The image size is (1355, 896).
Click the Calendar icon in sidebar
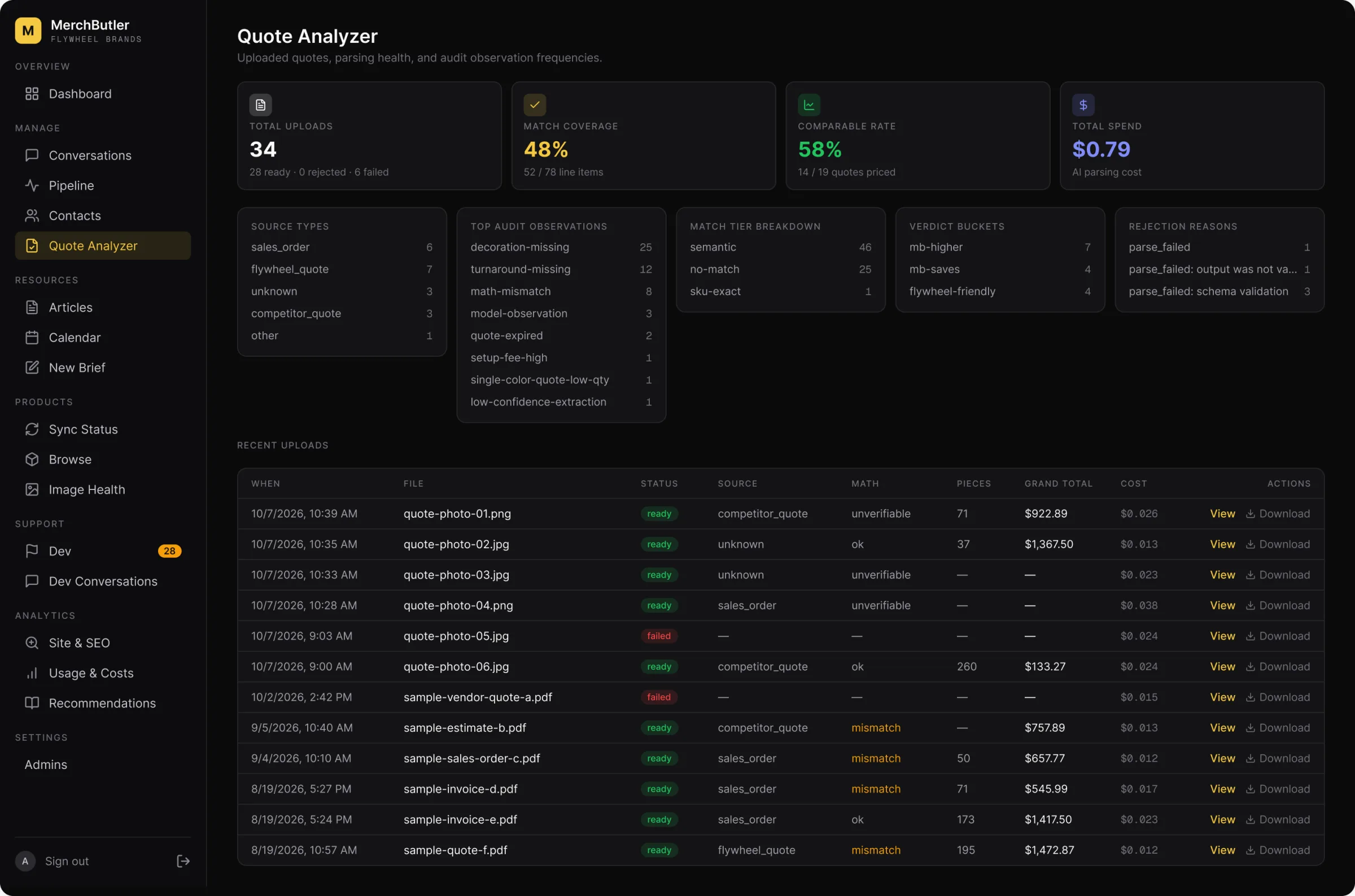pos(32,338)
